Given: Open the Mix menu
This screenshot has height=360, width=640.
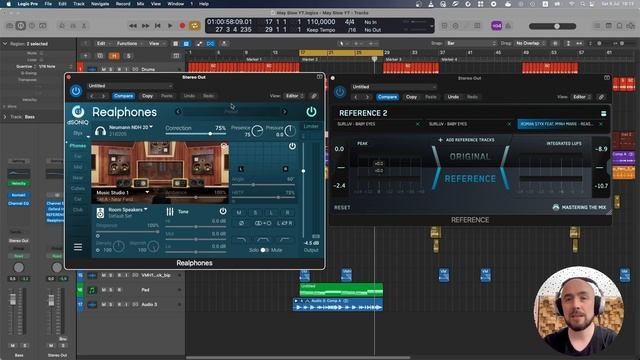Looking at the screenshot, I should click(140, 4).
